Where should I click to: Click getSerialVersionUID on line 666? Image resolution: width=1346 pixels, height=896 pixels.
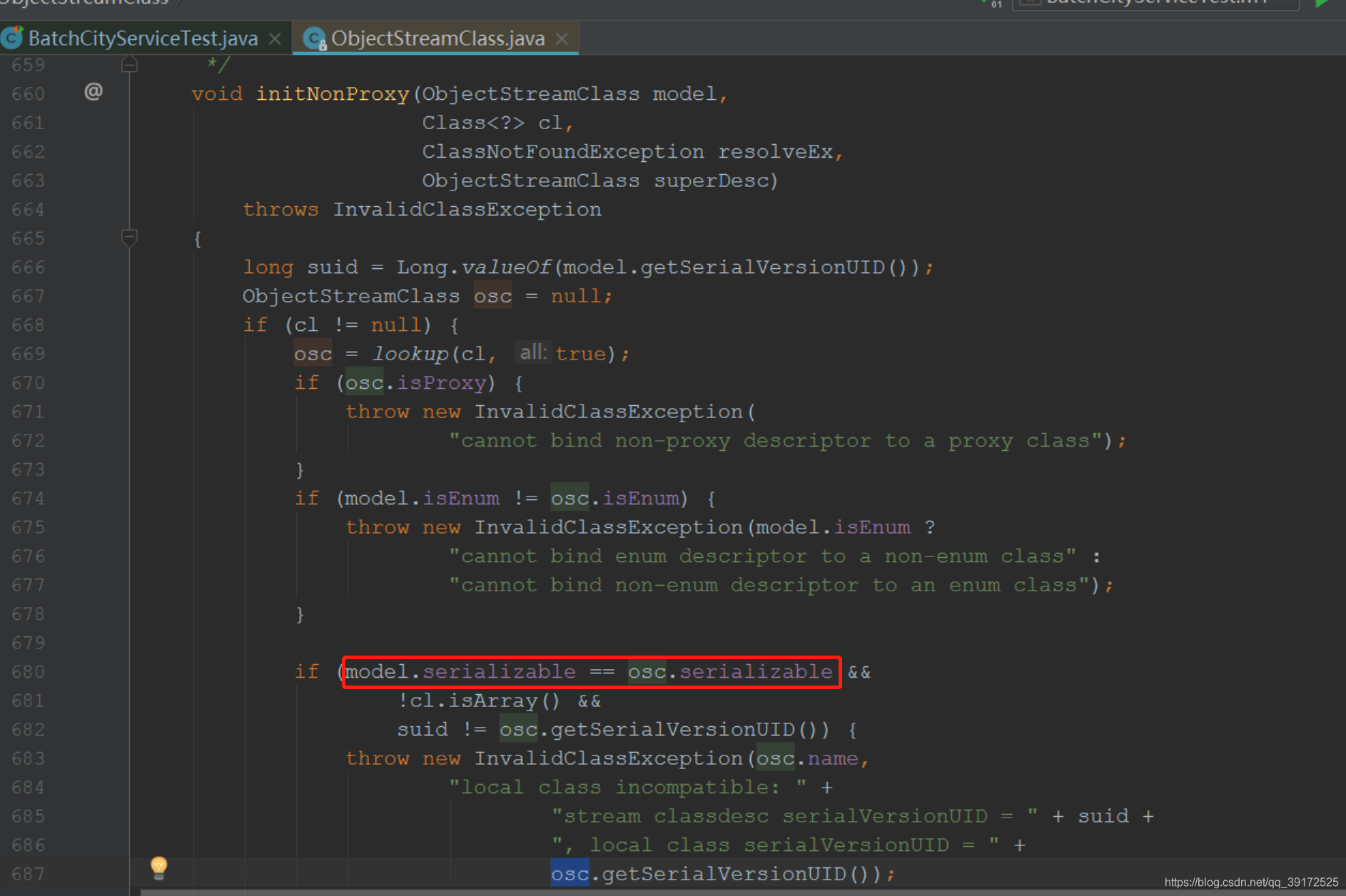[762, 267]
